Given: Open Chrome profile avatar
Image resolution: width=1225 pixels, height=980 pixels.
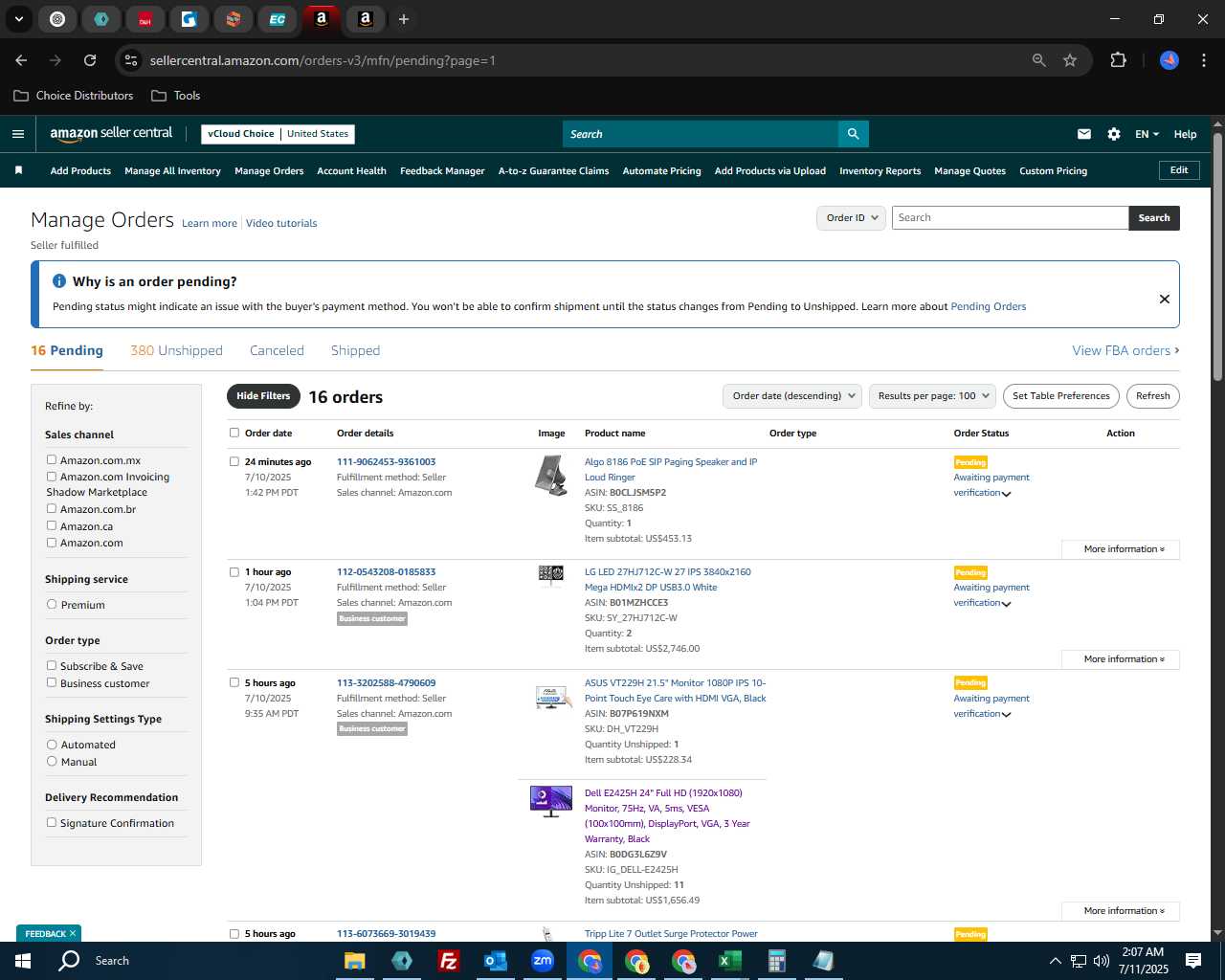Looking at the screenshot, I should tap(1169, 60).
